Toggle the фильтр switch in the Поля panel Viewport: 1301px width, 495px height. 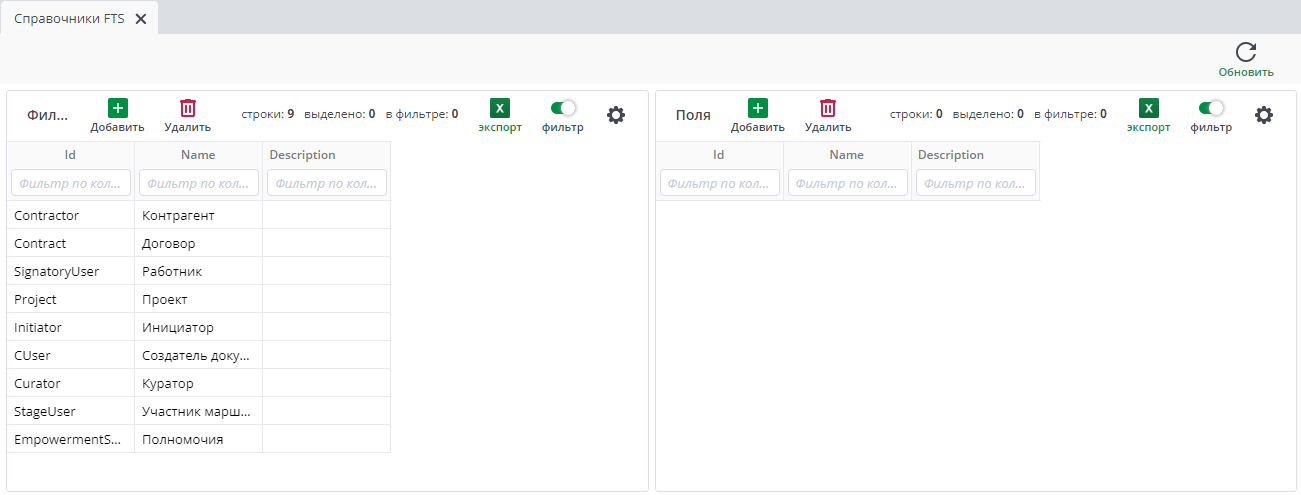click(1211, 108)
